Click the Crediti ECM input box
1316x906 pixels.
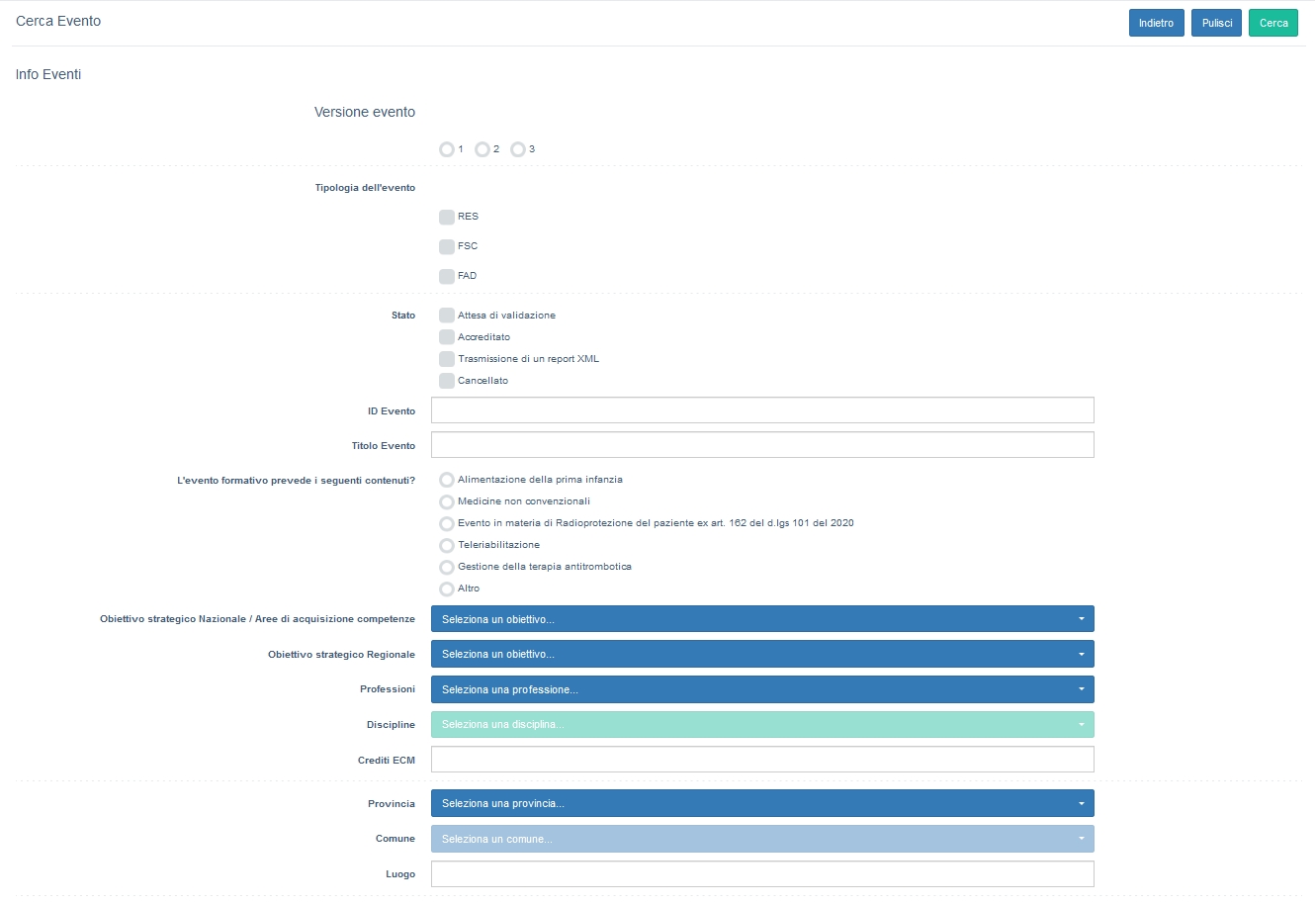click(x=761, y=760)
